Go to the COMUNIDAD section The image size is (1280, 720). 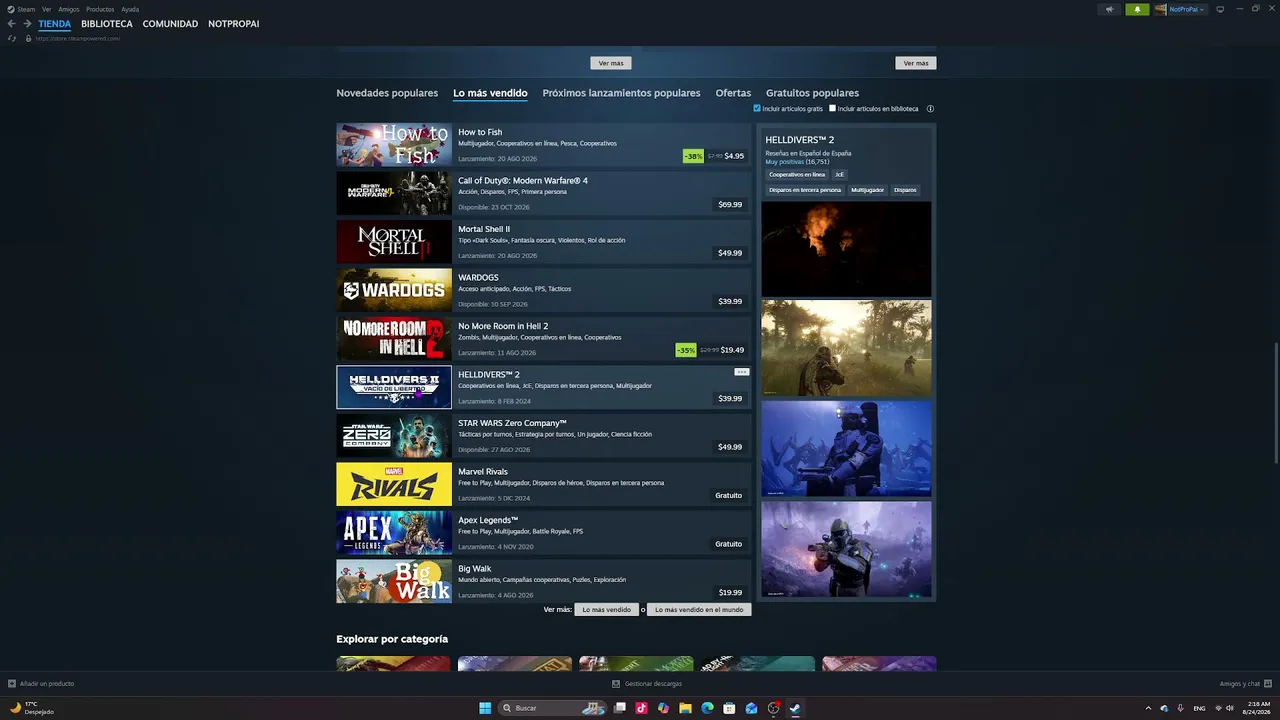pos(170,24)
